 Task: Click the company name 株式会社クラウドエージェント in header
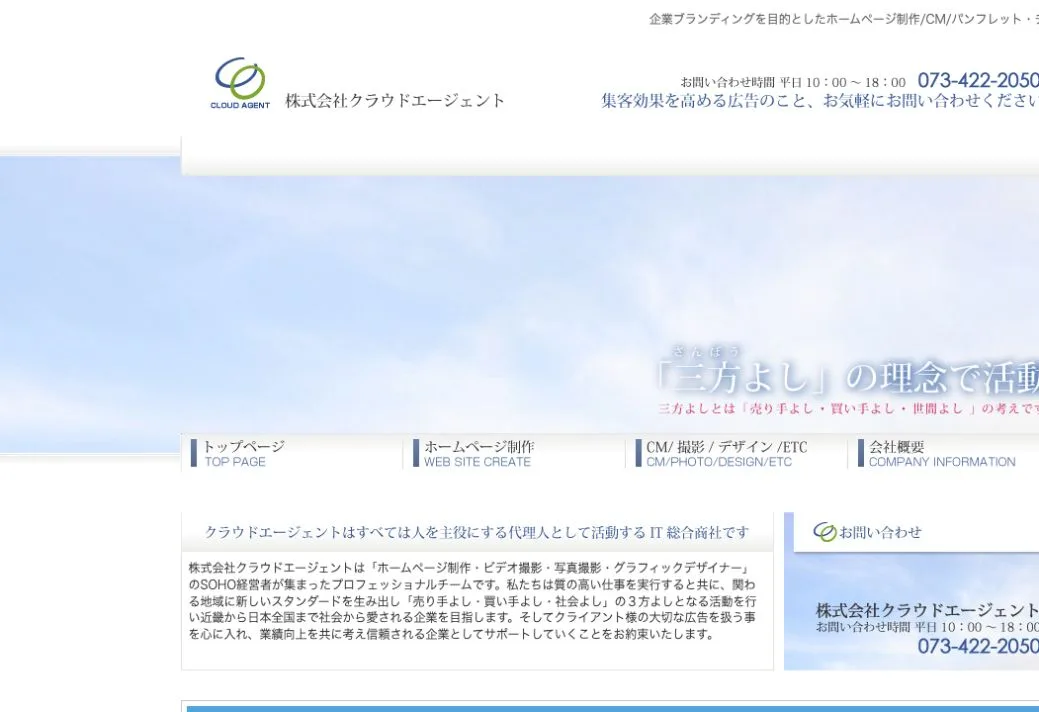point(395,101)
